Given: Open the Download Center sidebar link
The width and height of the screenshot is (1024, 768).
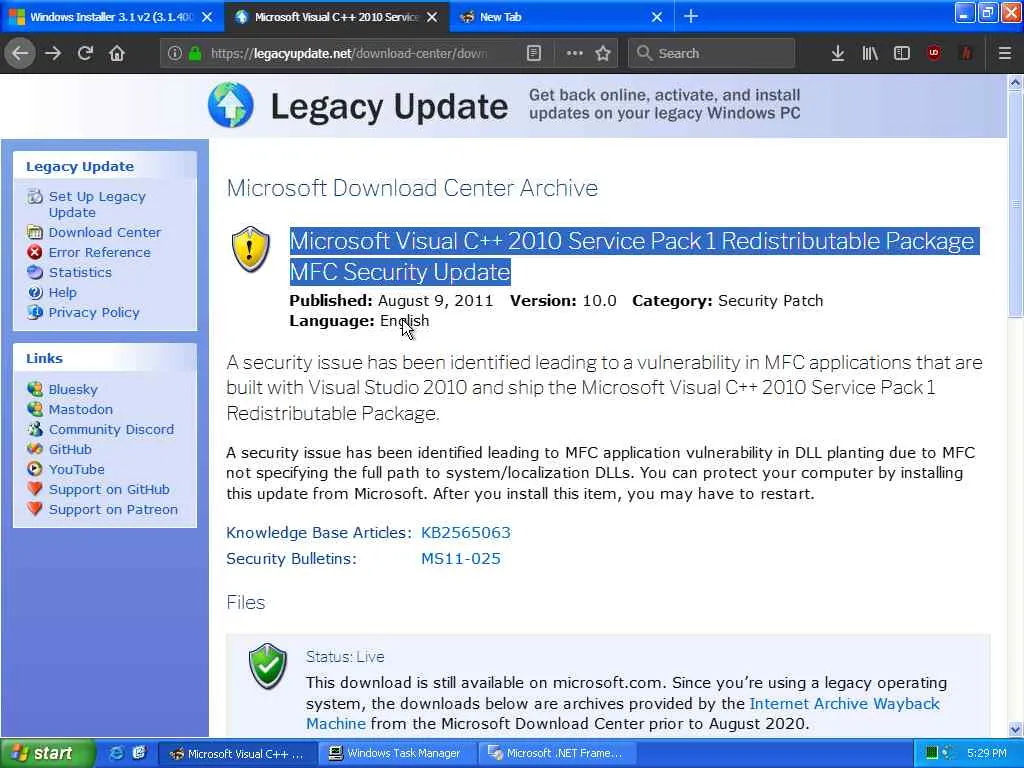Looking at the screenshot, I should point(104,232).
